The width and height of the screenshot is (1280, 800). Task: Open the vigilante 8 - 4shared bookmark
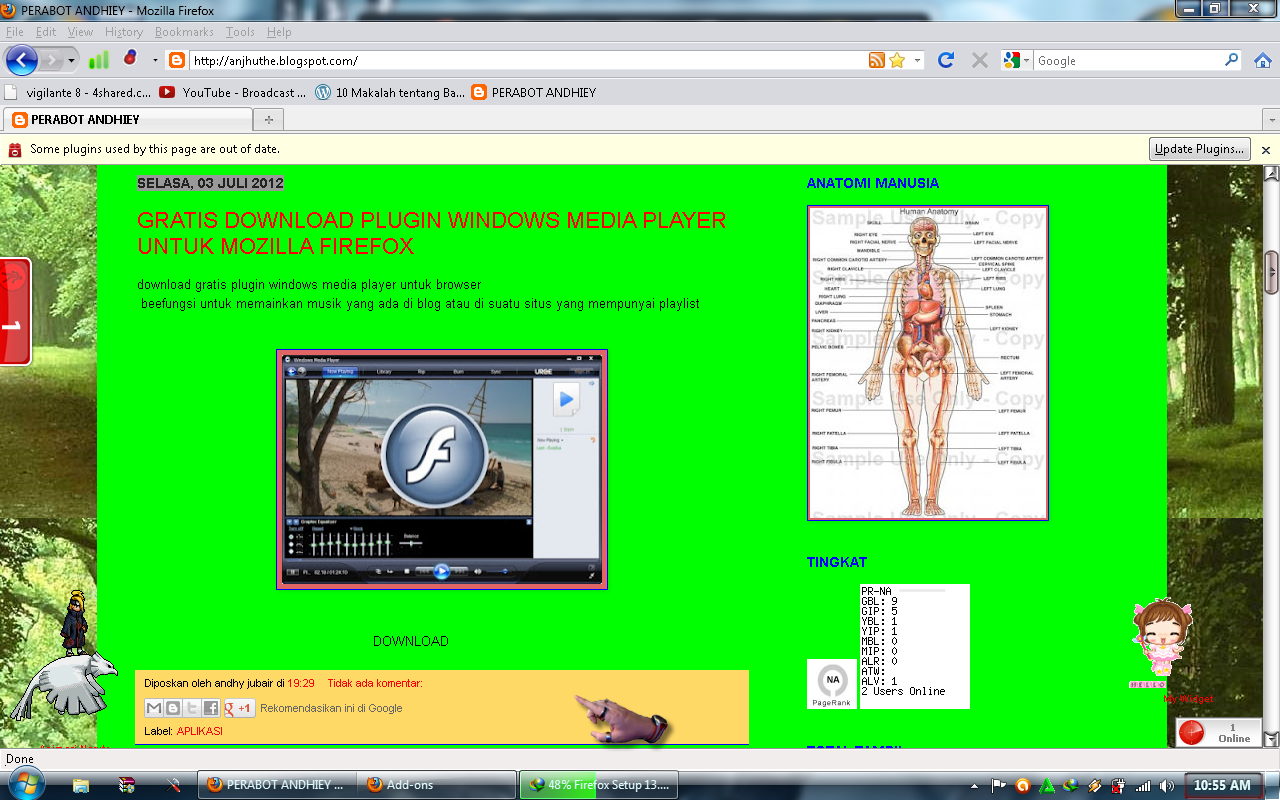77,92
